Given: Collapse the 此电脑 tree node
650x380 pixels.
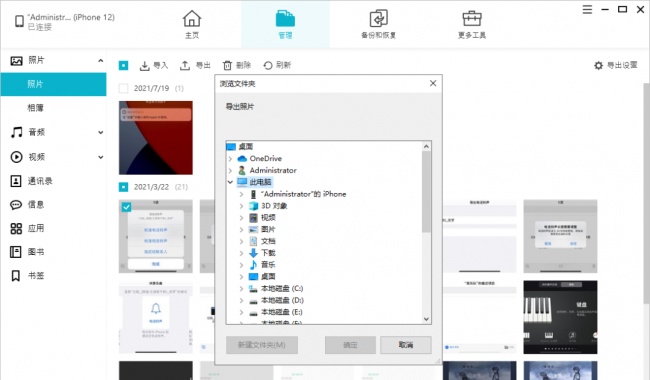Looking at the screenshot, I should click(x=230, y=182).
